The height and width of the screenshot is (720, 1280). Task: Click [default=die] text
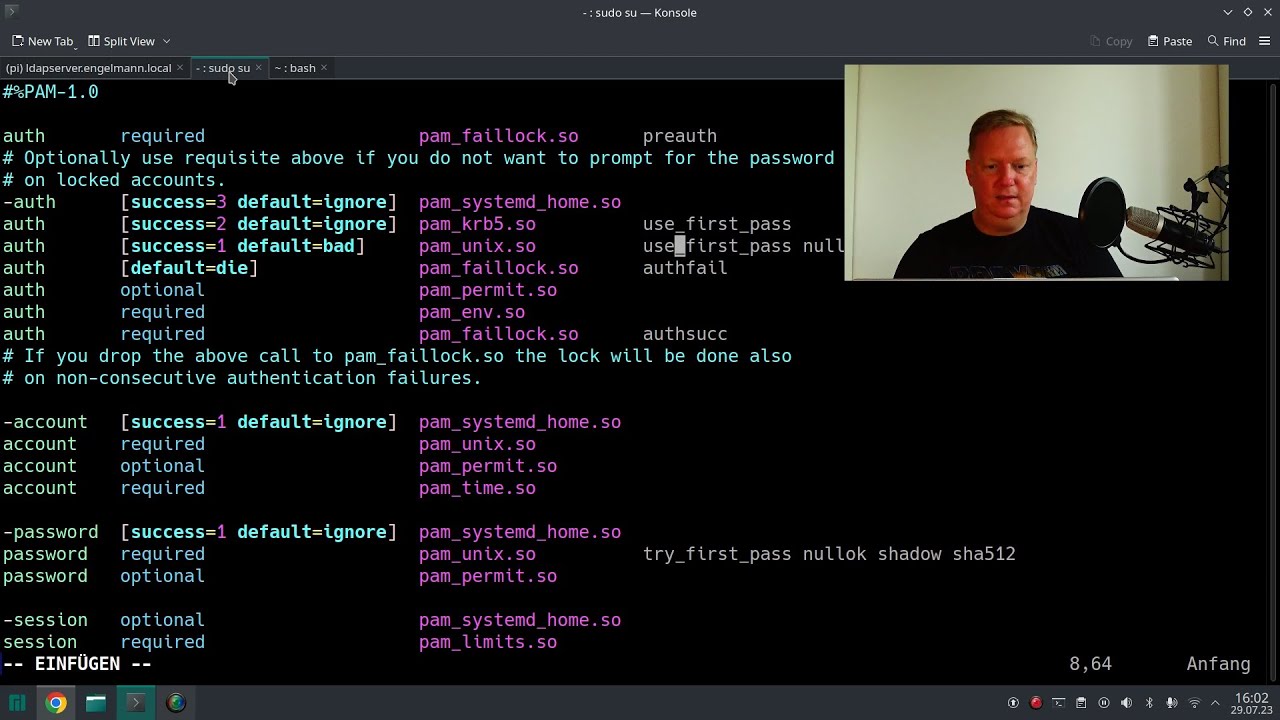(189, 268)
